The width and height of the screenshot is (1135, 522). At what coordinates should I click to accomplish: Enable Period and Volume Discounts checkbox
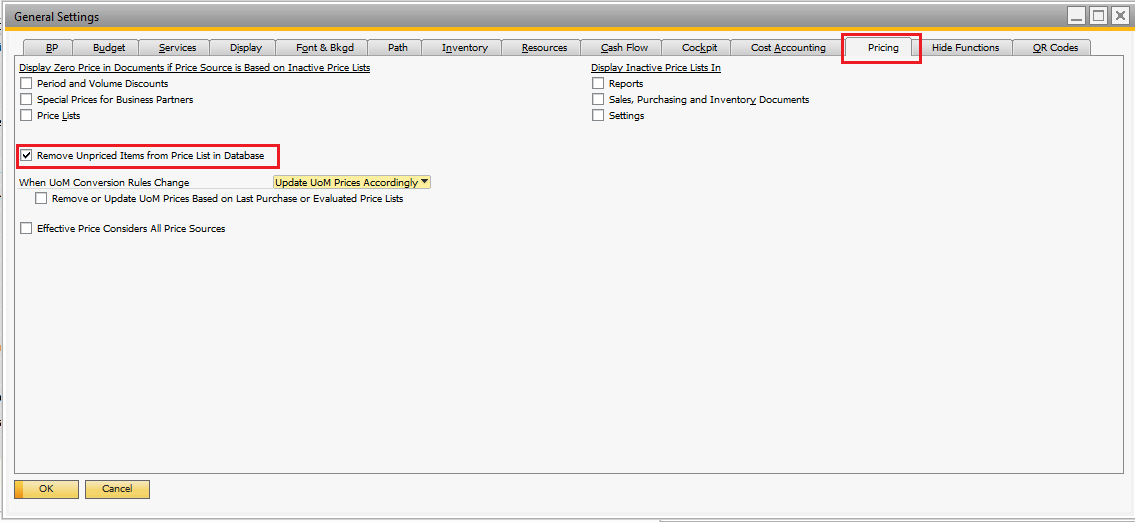point(27,84)
